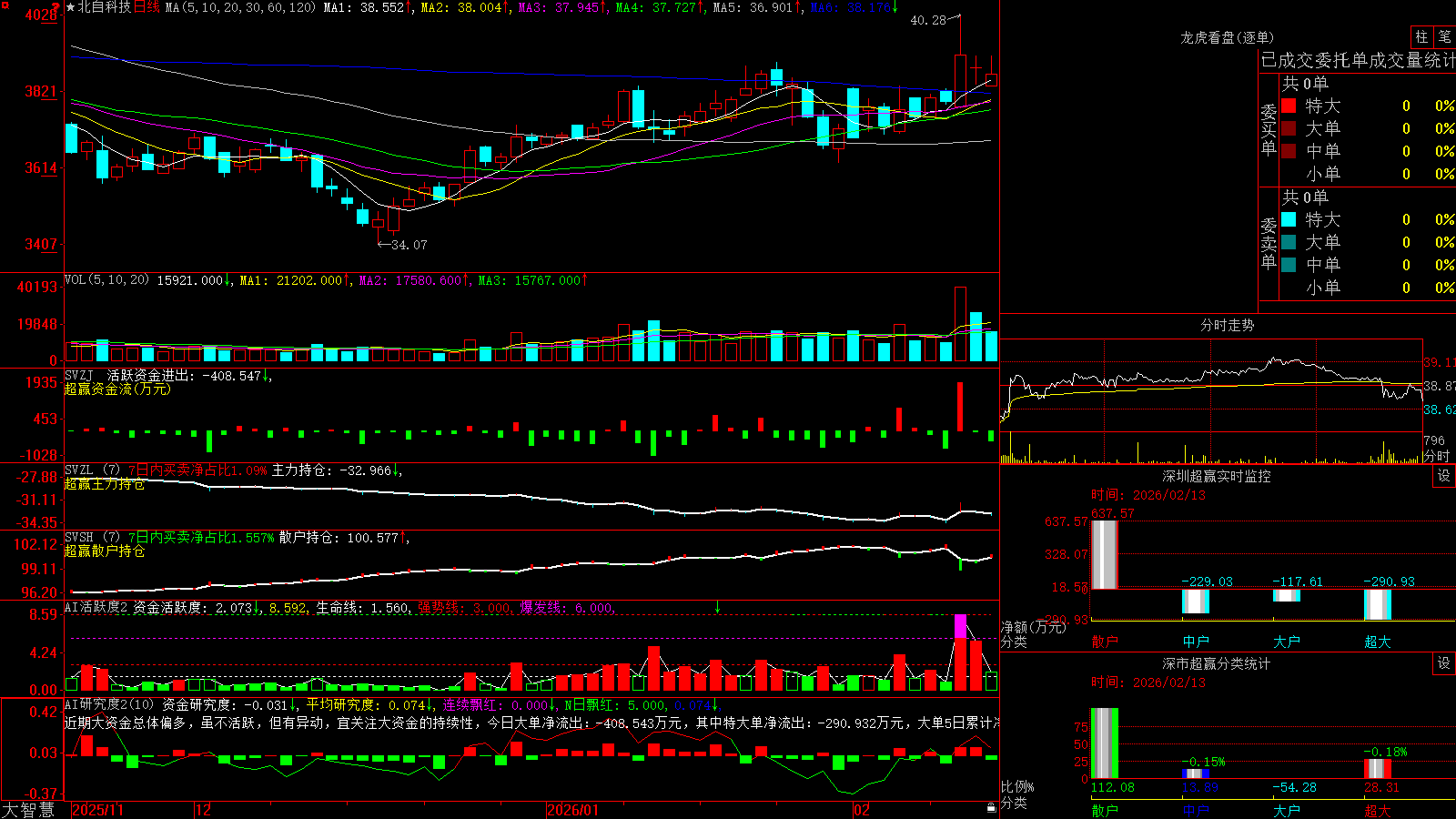This screenshot has width=1456, height=819.
Task: Click the 活跃资金进出: -408.547 value
Action: [x=184, y=375]
